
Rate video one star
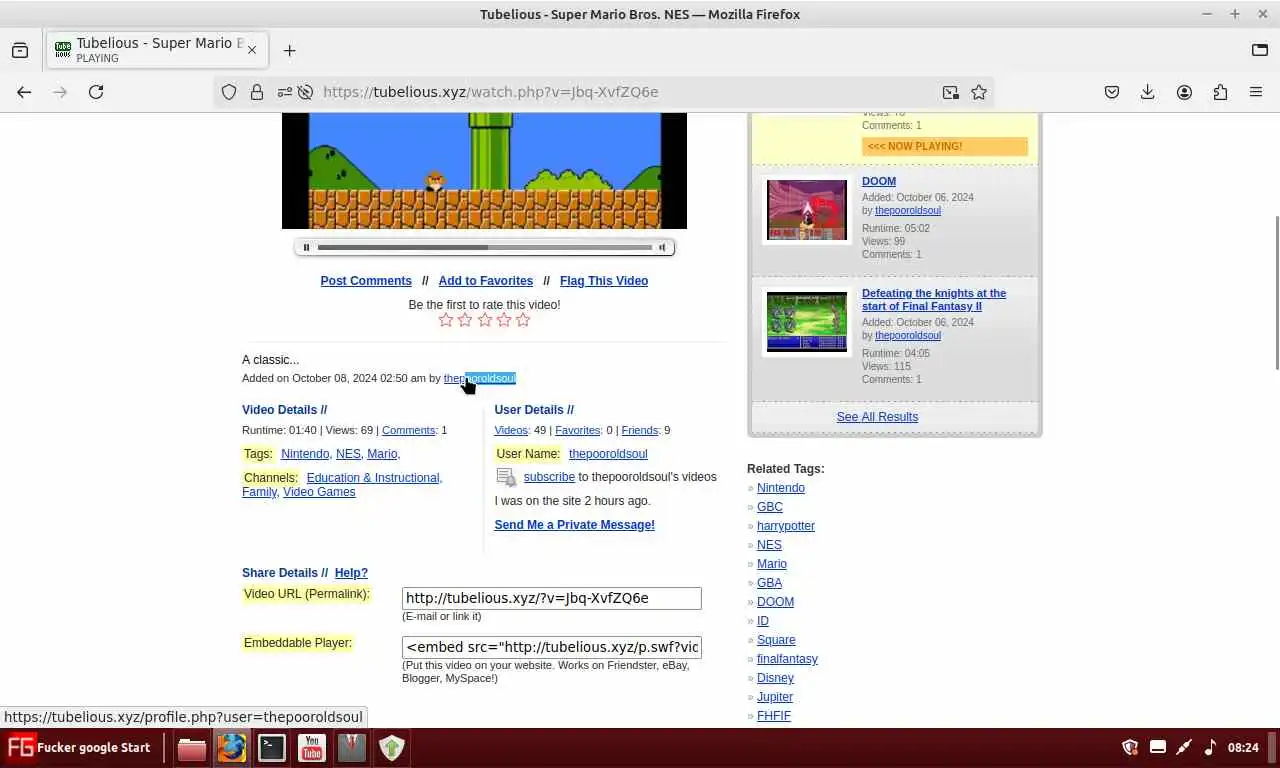click(446, 320)
